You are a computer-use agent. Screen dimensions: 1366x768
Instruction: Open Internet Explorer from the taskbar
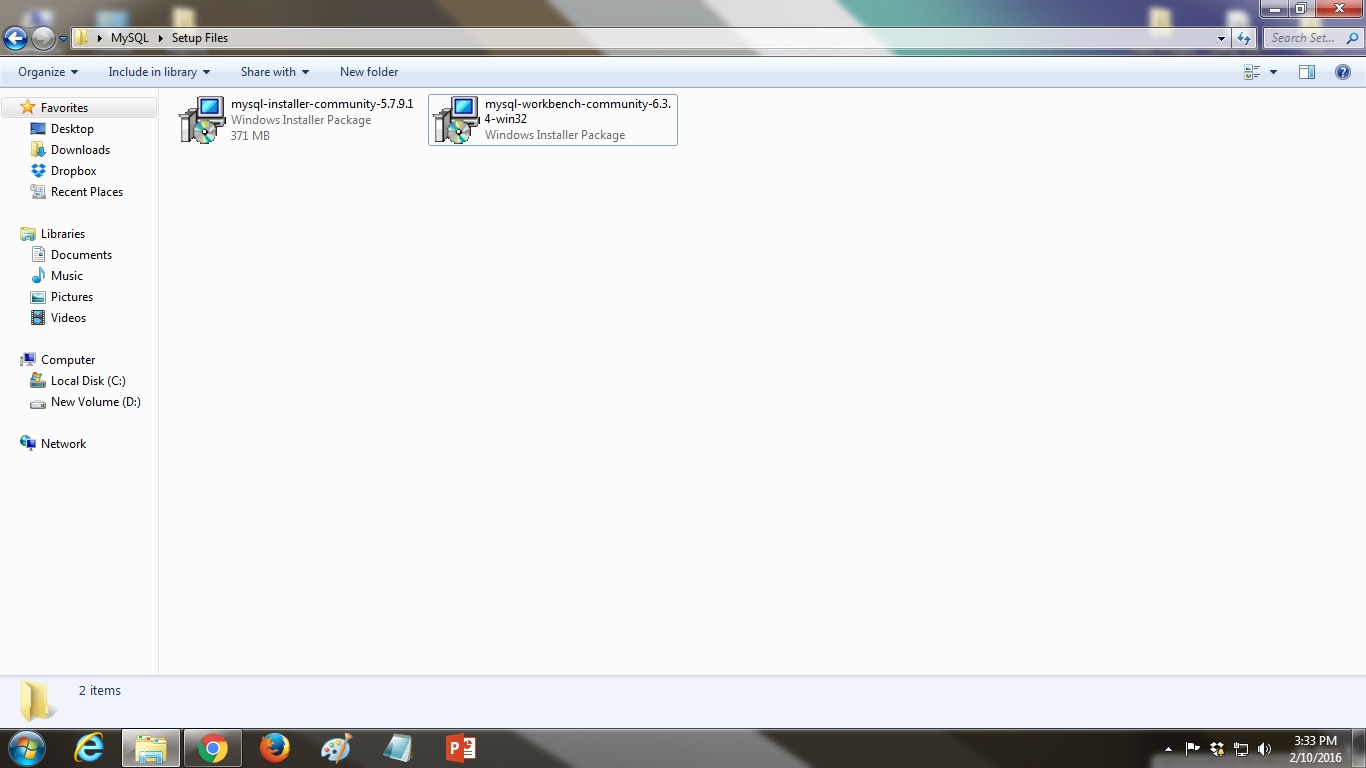89,748
